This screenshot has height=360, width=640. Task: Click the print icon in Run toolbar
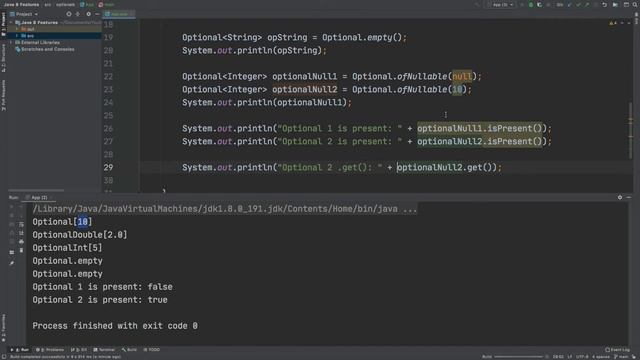click(21, 242)
